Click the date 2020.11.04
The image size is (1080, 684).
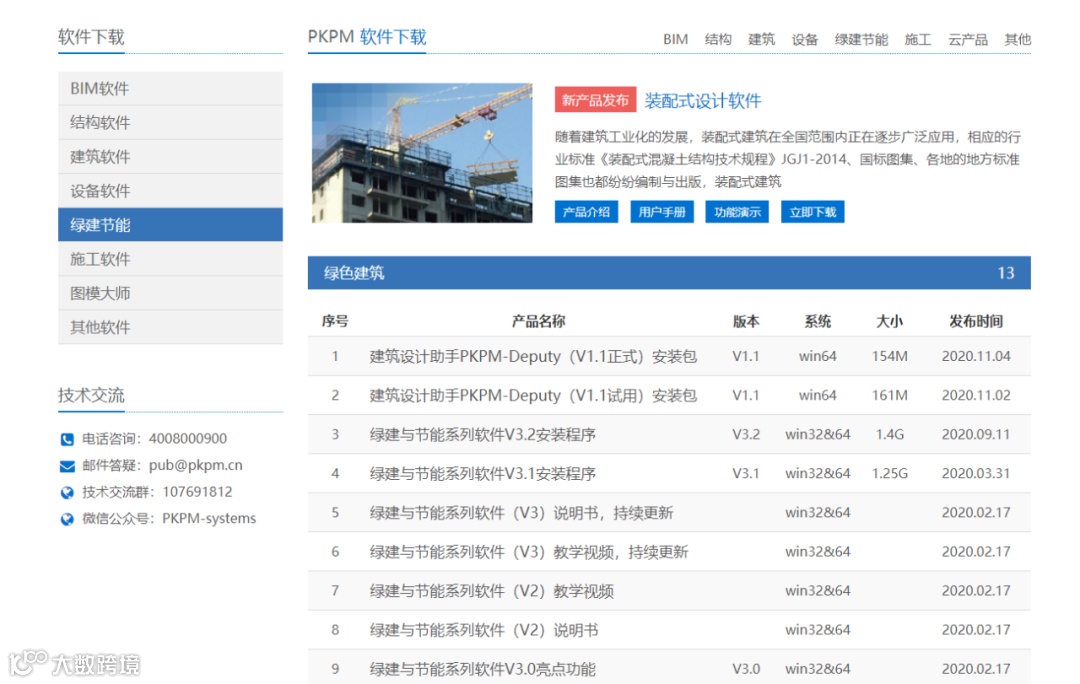click(x=976, y=356)
